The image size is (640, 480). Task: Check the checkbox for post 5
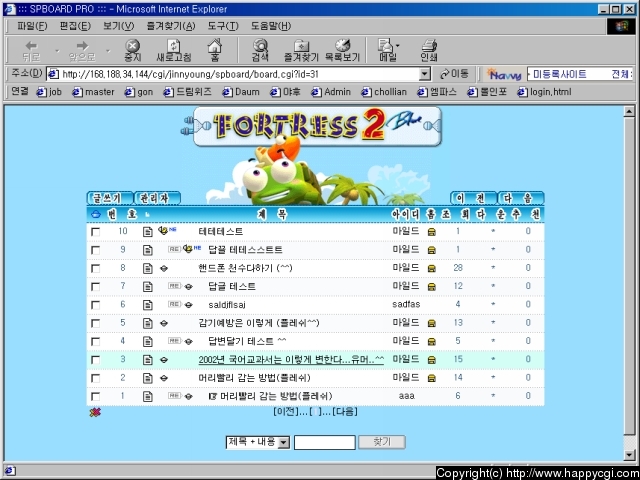click(96, 323)
